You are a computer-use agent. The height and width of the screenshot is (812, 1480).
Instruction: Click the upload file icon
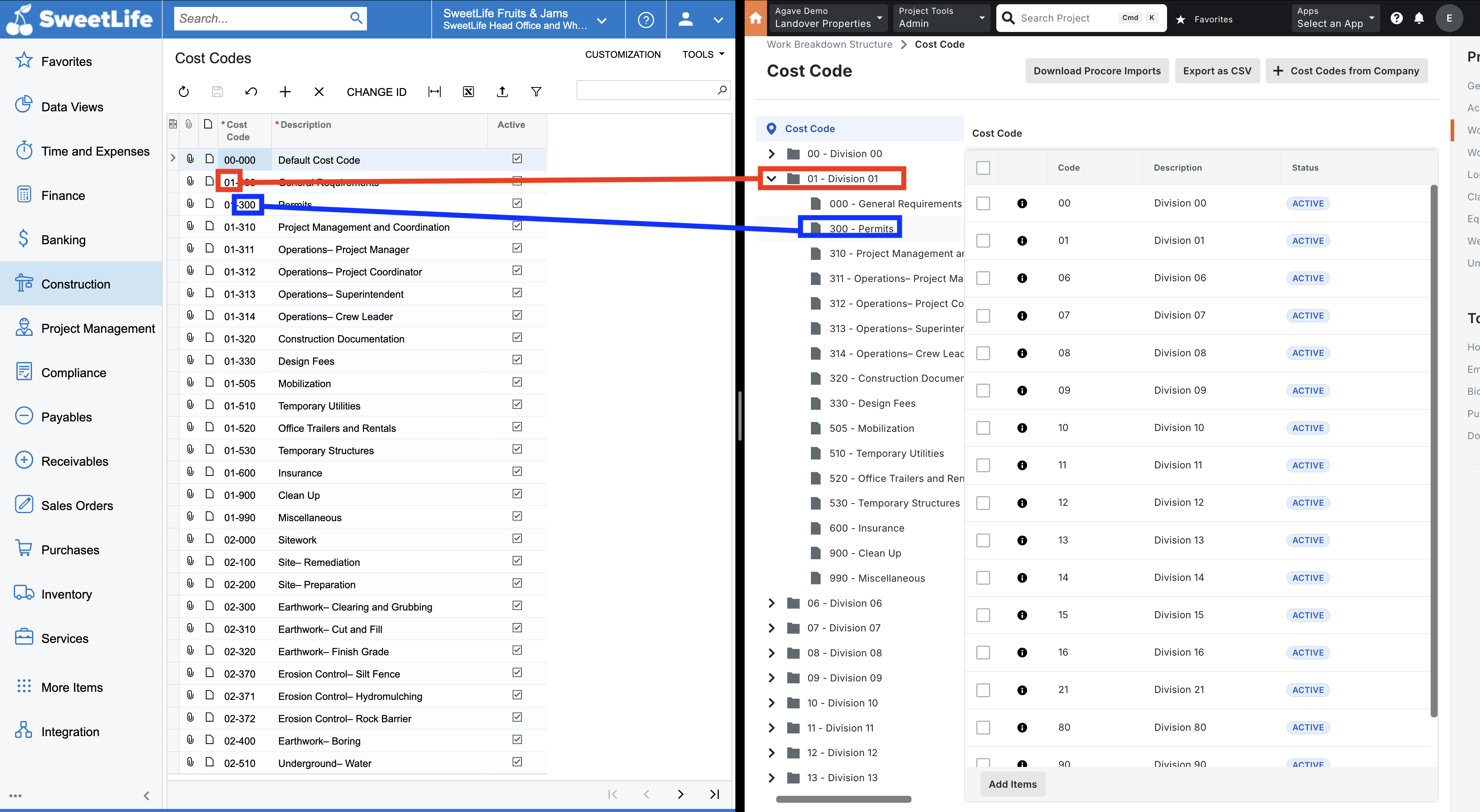pos(502,92)
